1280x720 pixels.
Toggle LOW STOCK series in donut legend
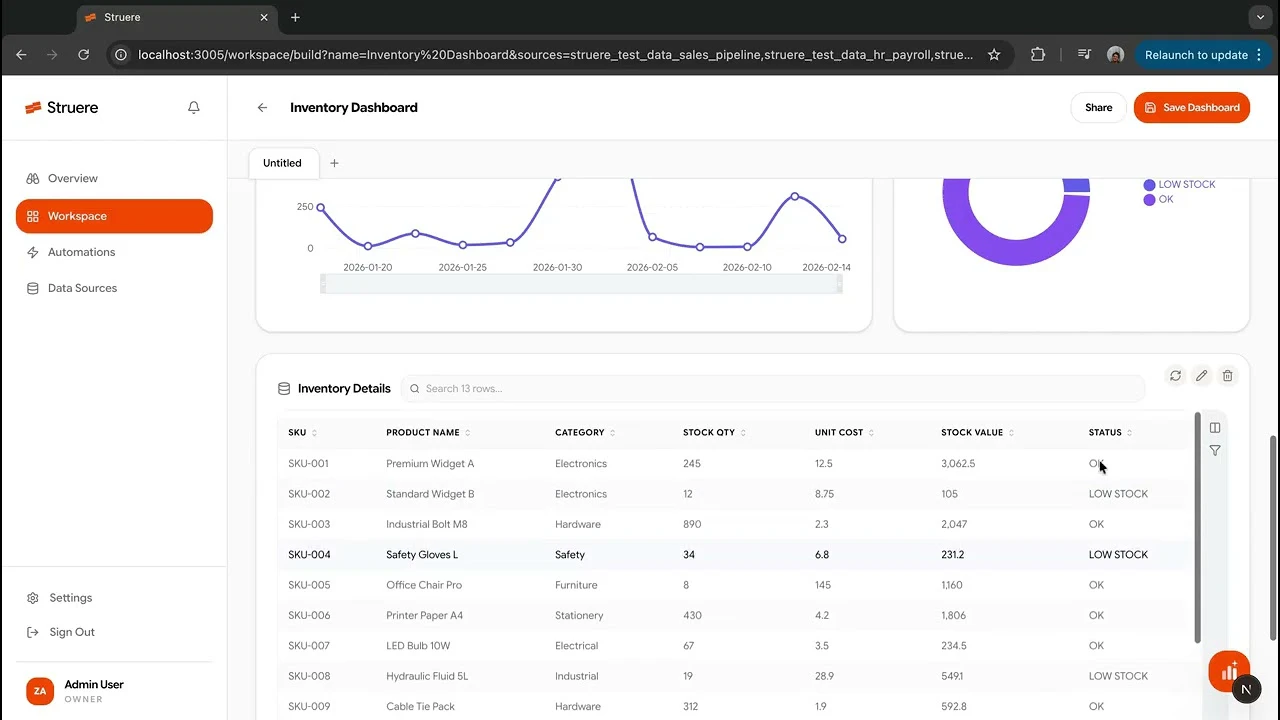[1179, 185]
